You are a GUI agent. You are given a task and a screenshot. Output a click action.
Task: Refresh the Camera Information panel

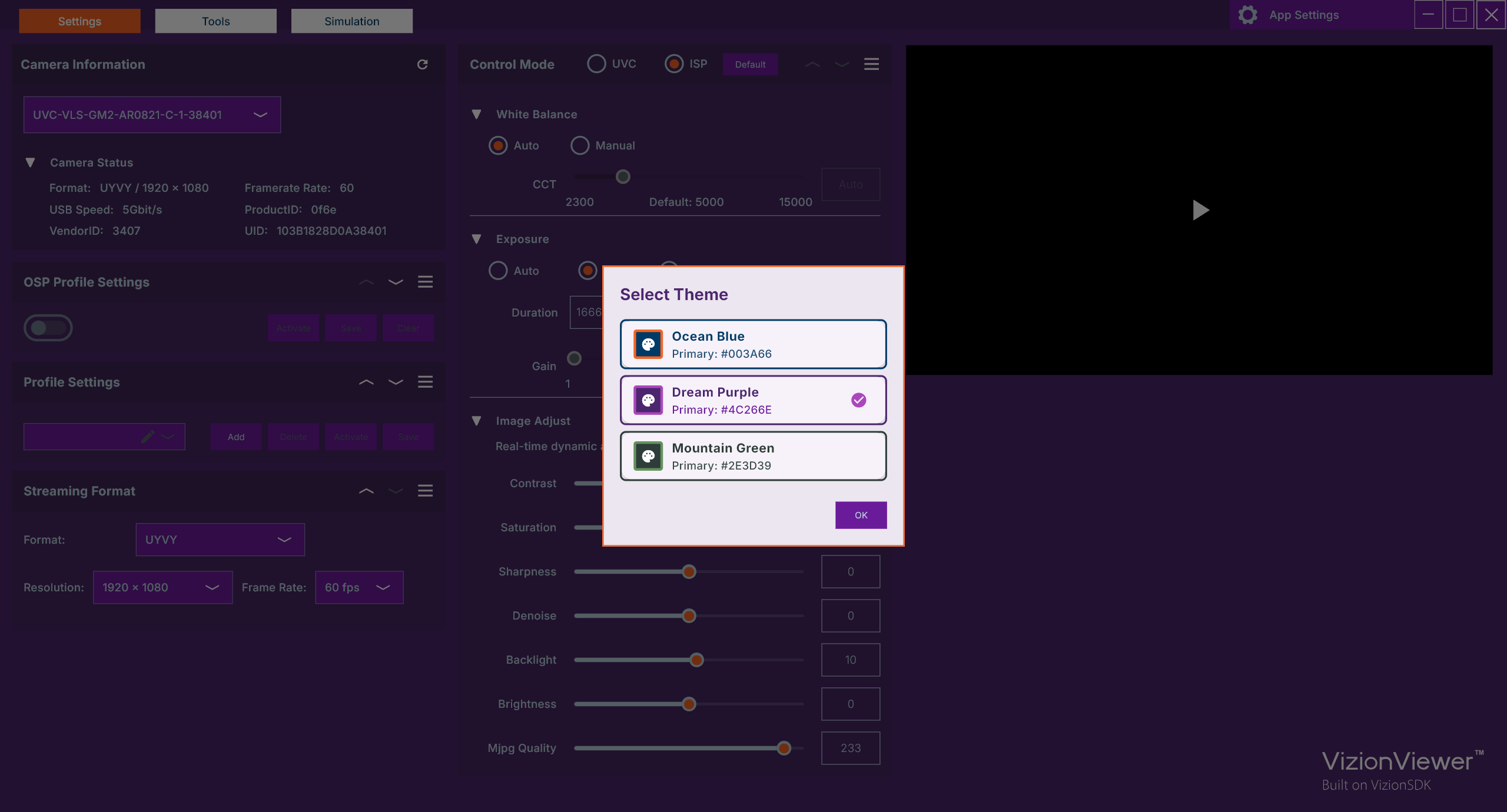[x=423, y=64]
